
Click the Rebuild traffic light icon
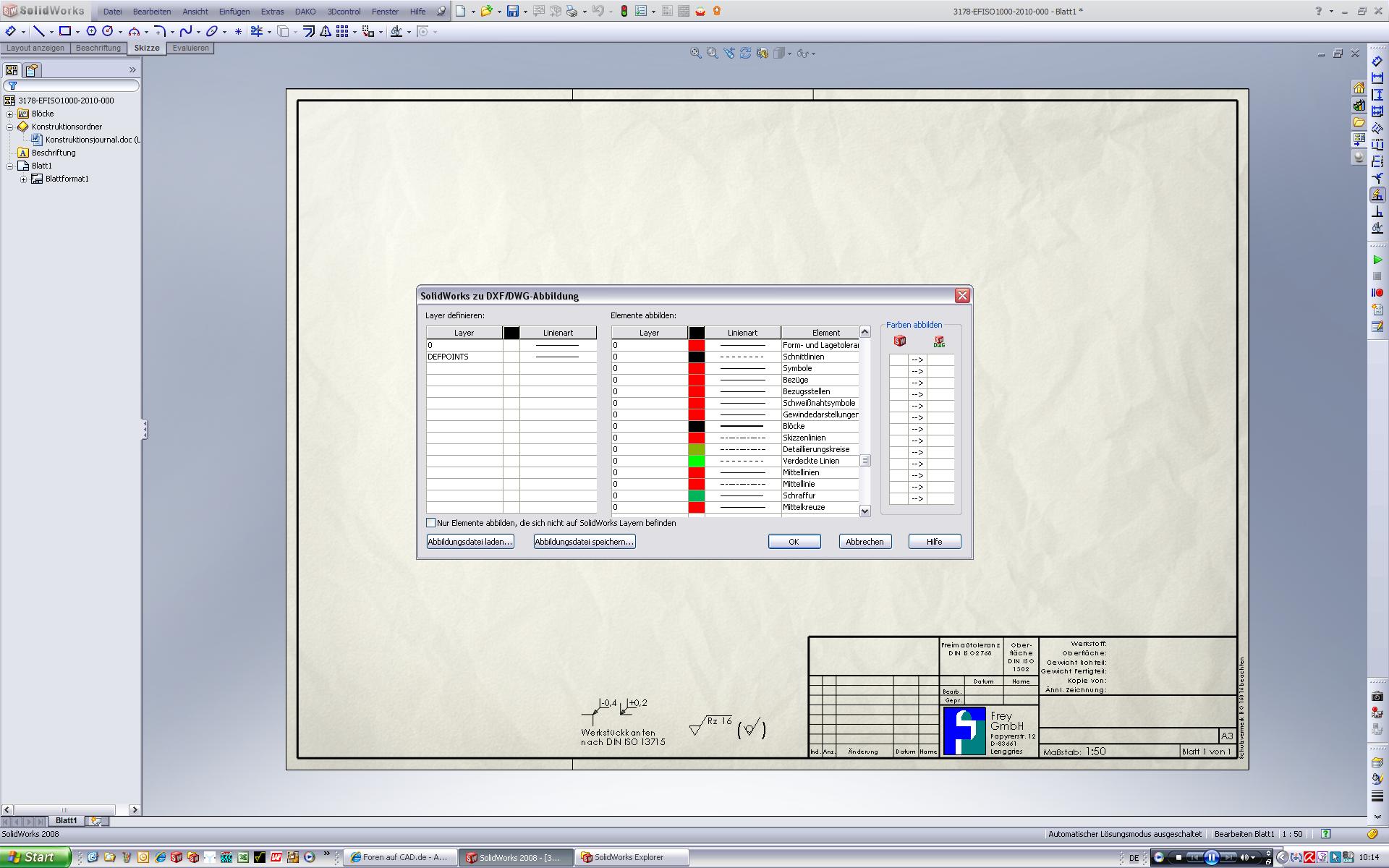[x=624, y=11]
